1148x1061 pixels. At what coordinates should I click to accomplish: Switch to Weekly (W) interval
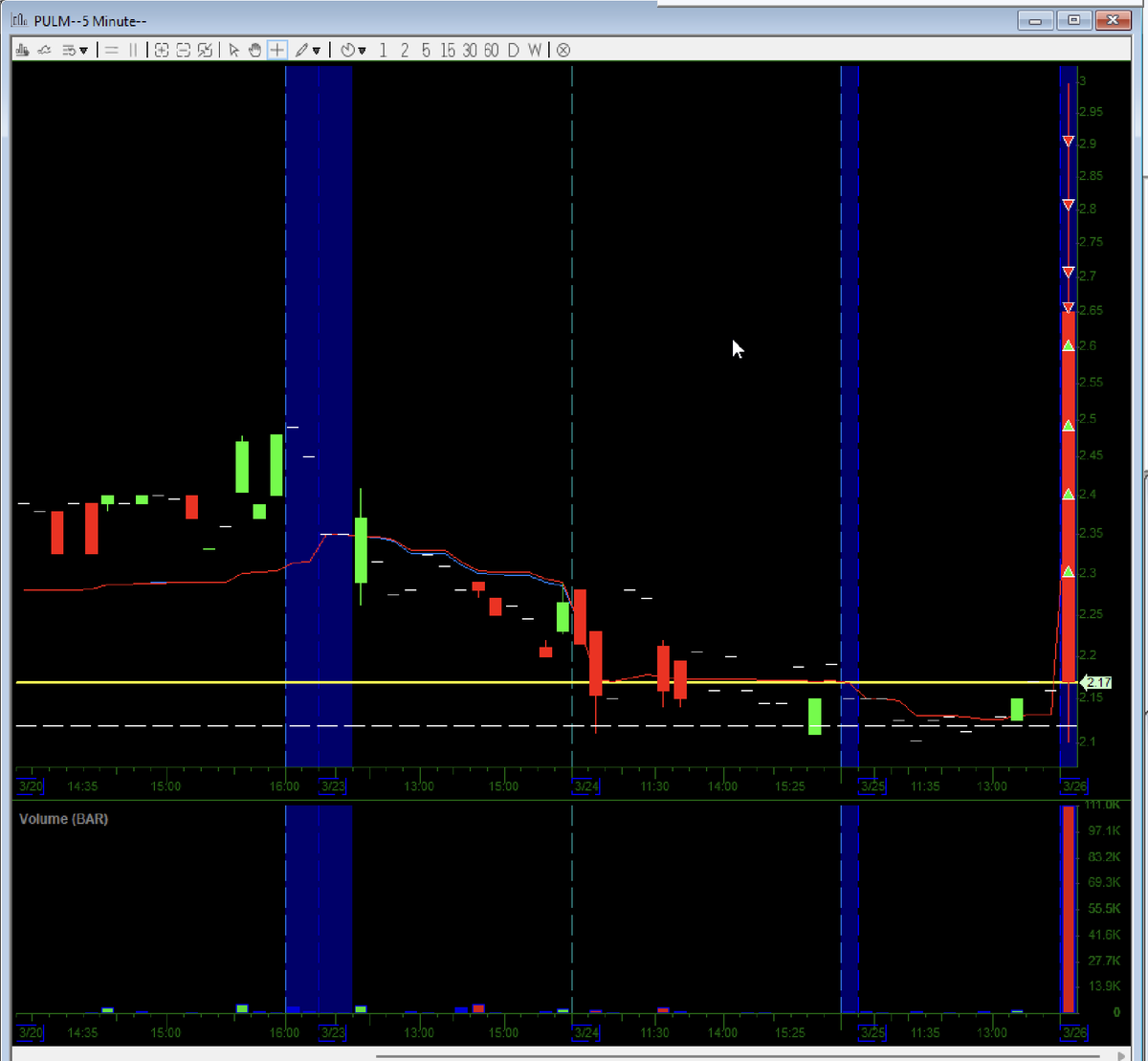pyautogui.click(x=535, y=50)
